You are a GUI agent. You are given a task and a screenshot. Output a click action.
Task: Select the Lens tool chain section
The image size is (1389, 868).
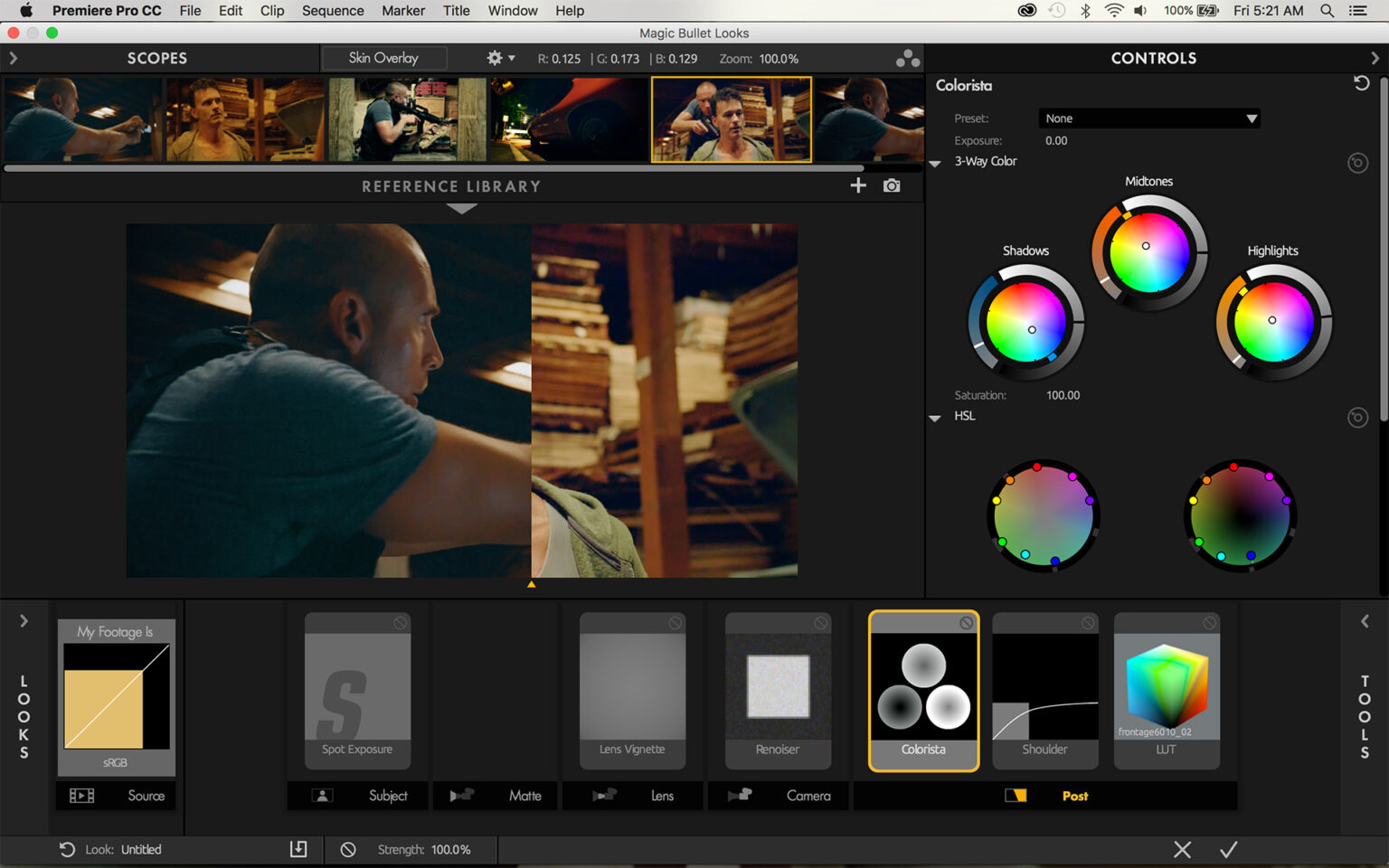633,796
